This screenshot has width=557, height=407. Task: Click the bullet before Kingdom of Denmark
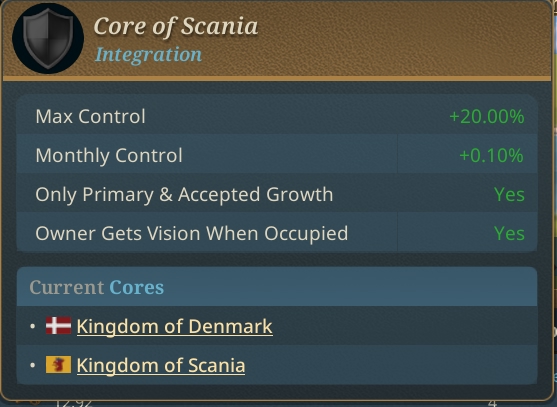(x=33, y=326)
